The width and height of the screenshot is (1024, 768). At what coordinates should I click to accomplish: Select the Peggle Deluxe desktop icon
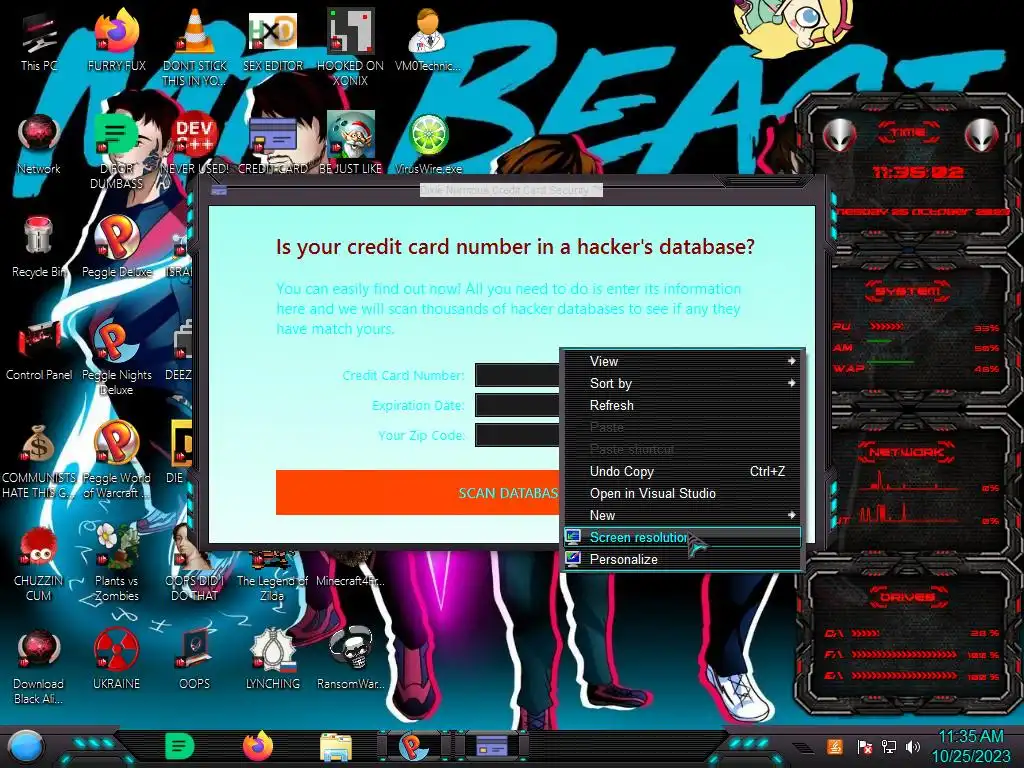coord(117,248)
